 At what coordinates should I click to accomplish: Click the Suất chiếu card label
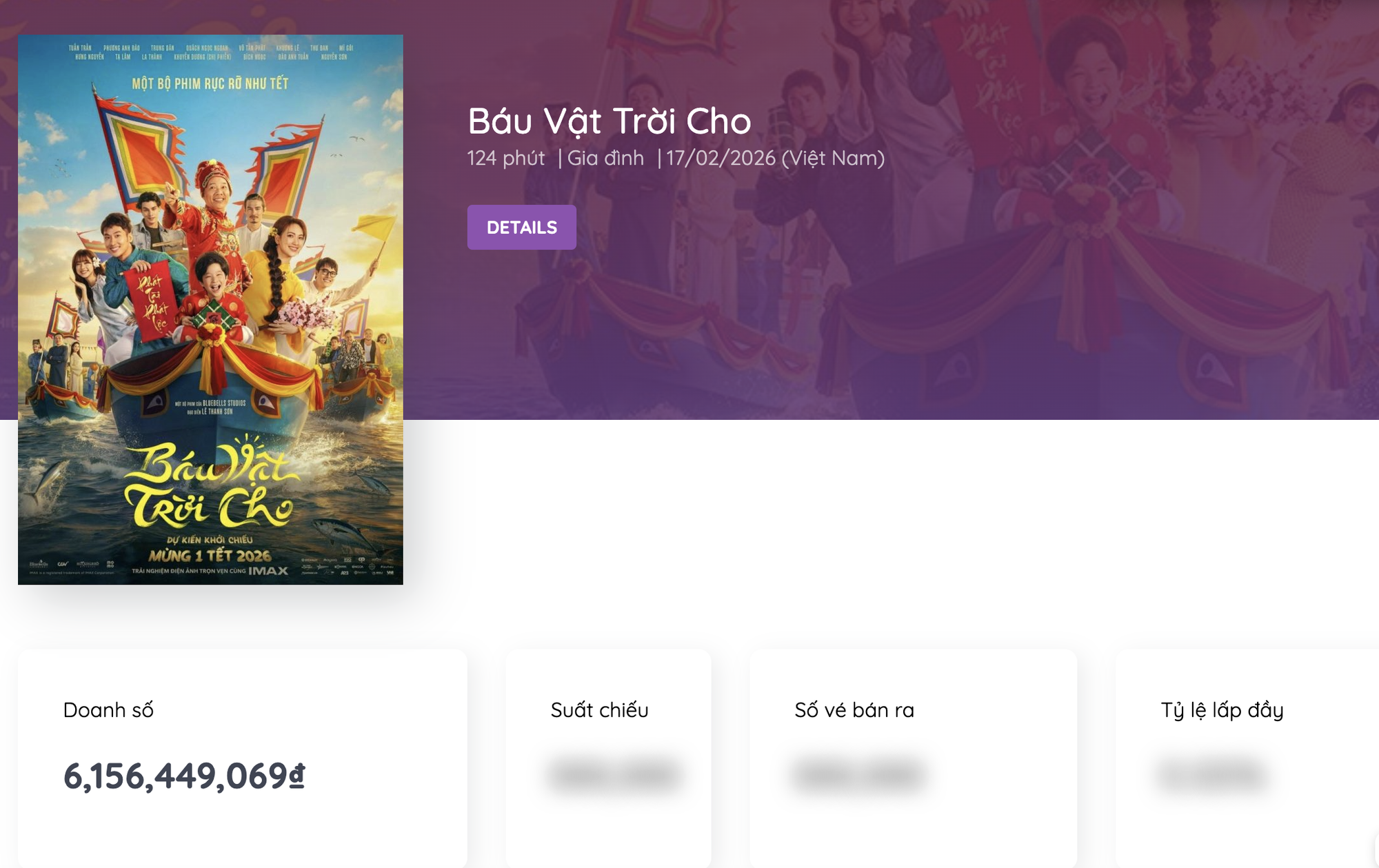tap(599, 710)
